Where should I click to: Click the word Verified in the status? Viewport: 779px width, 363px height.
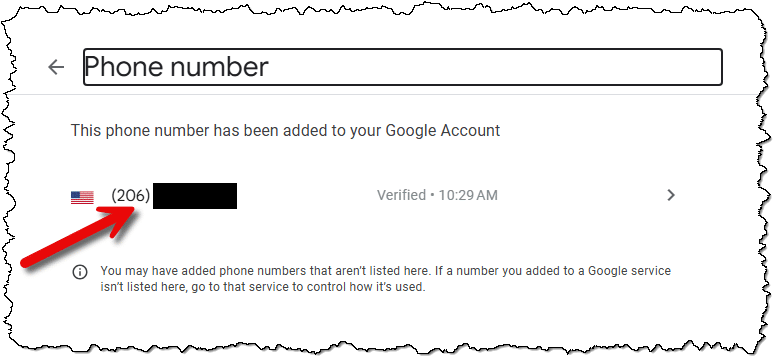pos(401,195)
